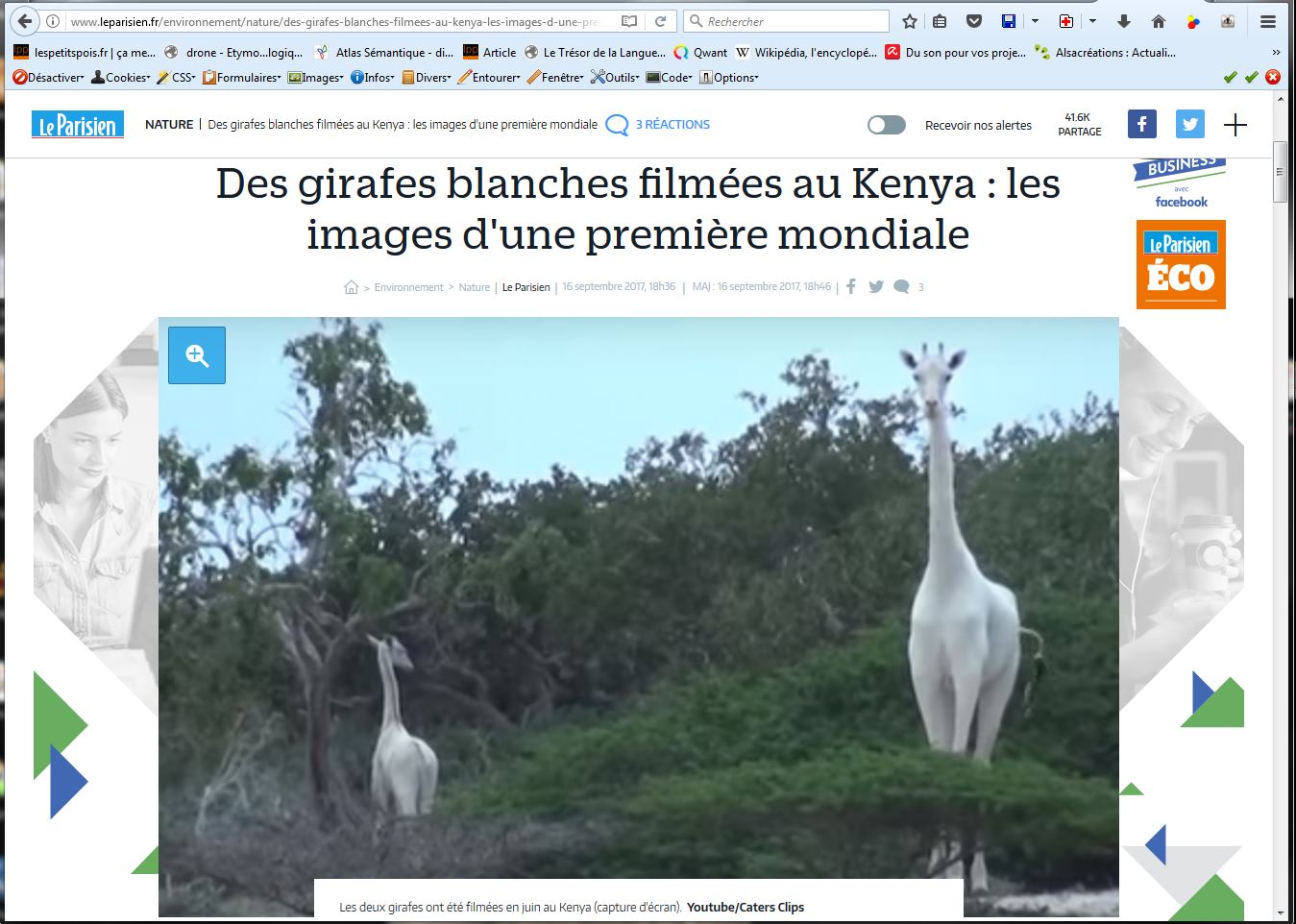Open the Outils menu in the toolbar

[x=615, y=78]
